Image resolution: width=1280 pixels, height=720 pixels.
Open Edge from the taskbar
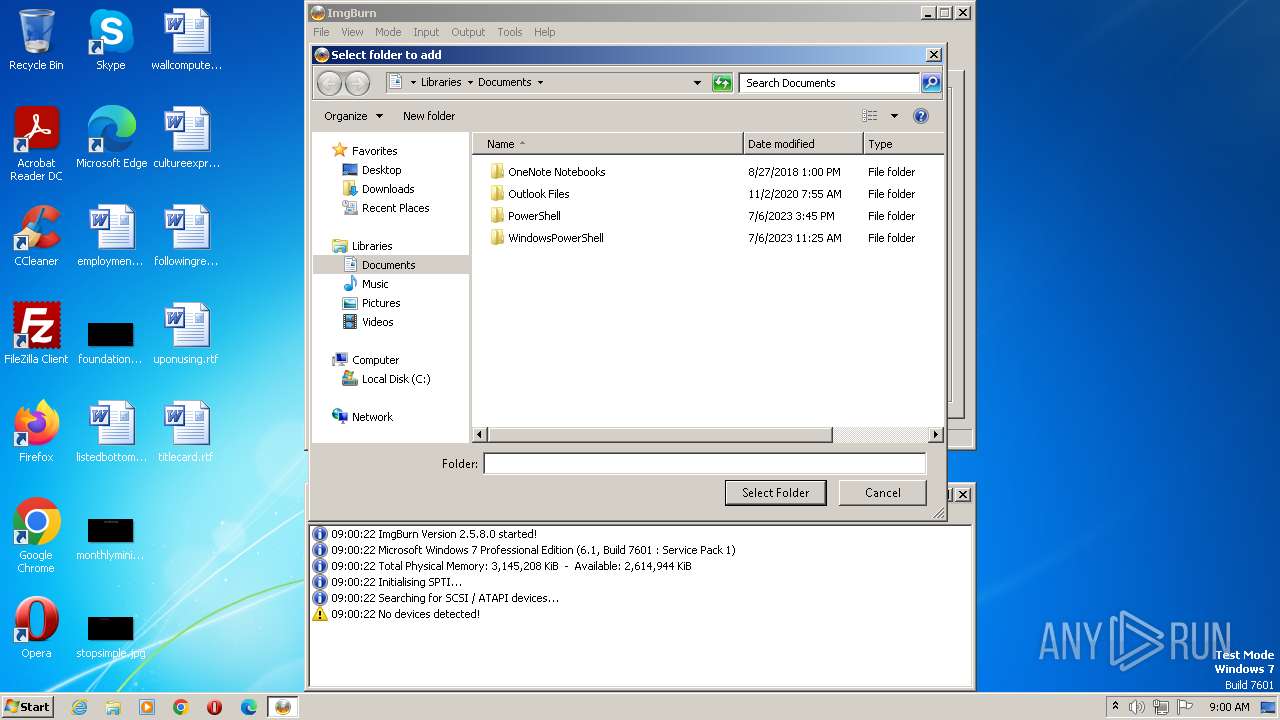249,707
